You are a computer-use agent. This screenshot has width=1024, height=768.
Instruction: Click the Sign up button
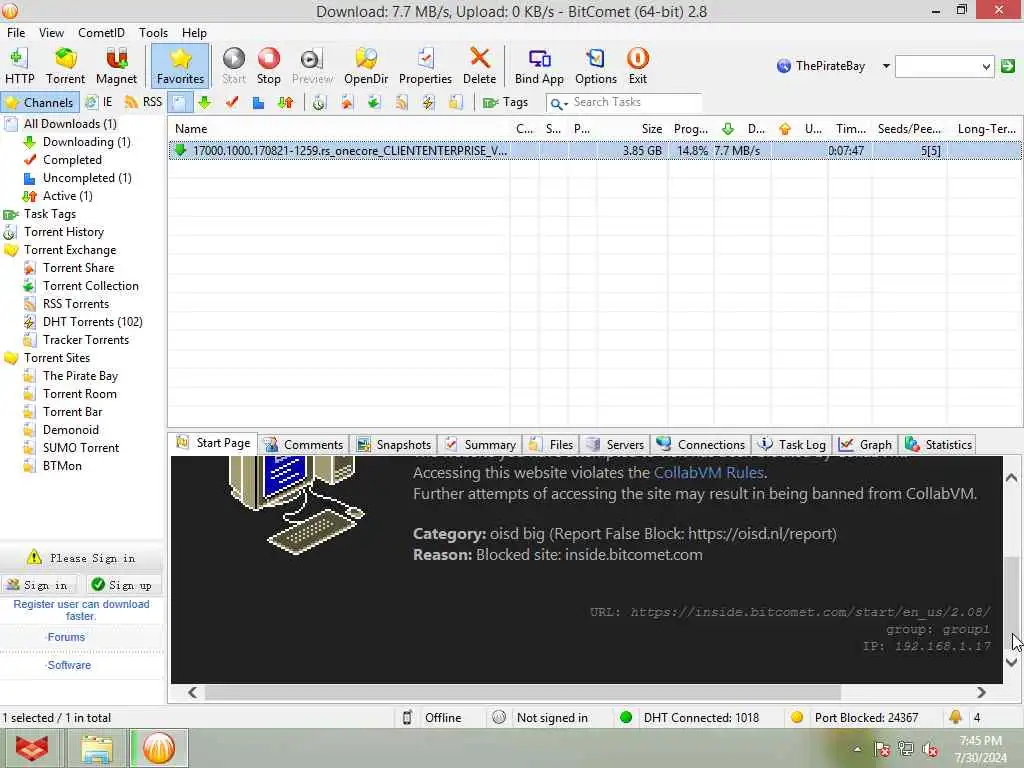(x=123, y=585)
